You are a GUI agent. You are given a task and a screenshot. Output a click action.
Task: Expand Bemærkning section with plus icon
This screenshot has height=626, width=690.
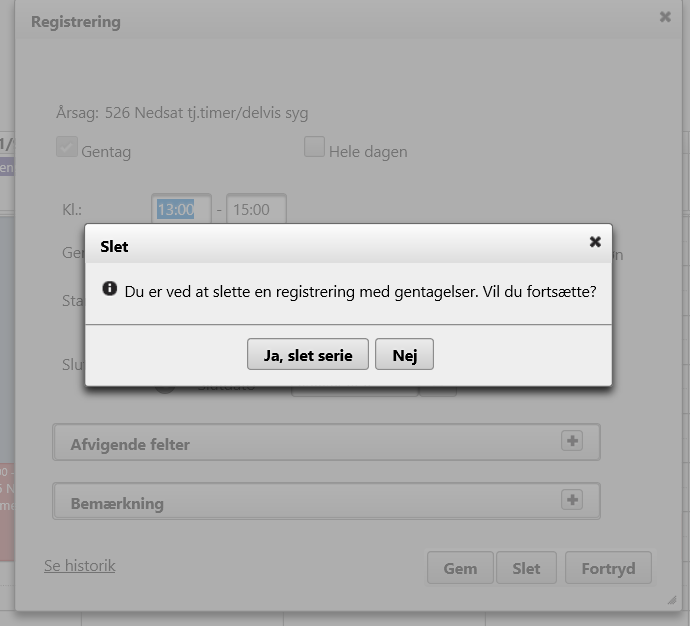click(572, 500)
